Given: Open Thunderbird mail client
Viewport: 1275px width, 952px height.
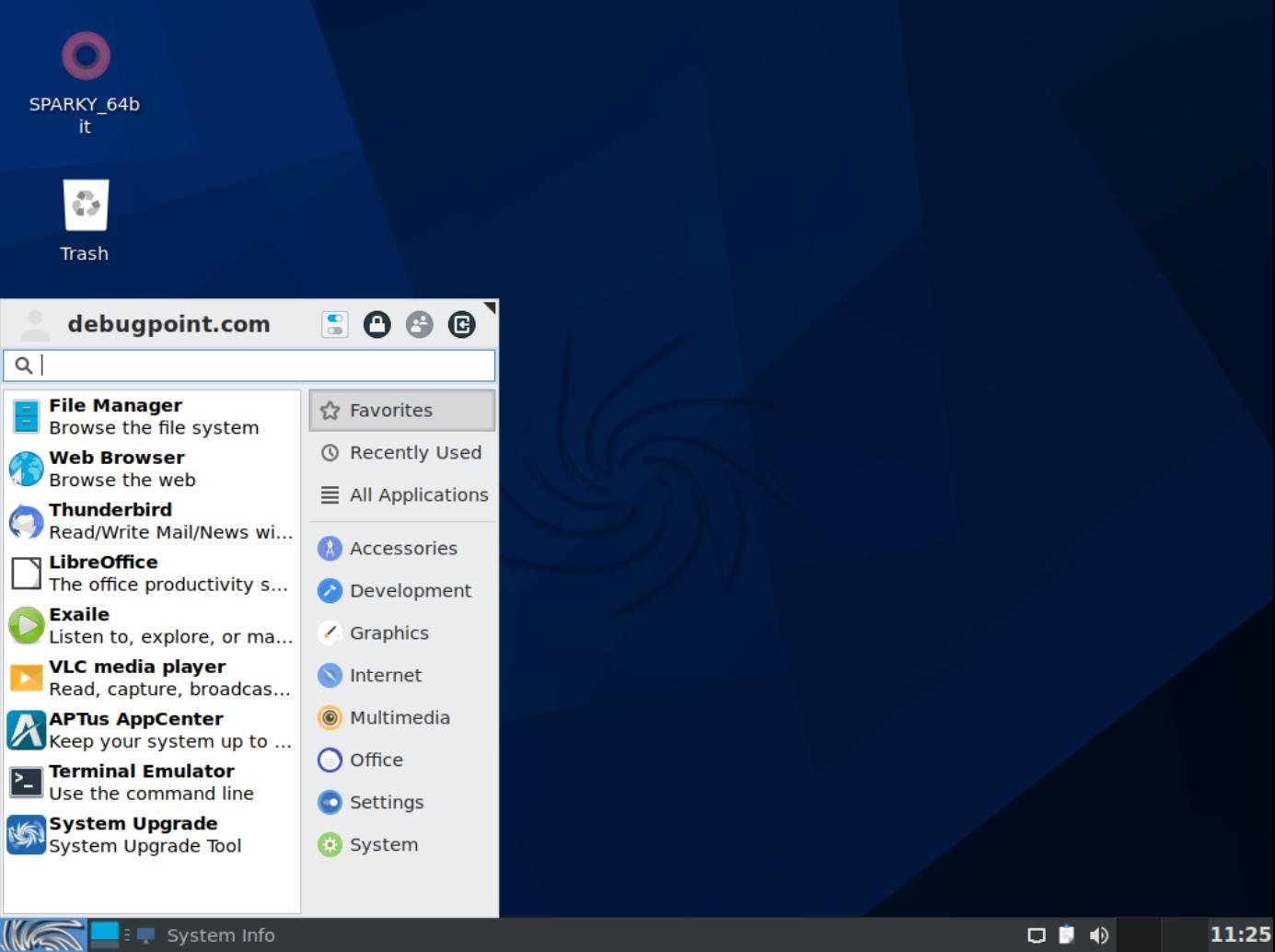Looking at the screenshot, I should pos(110,520).
